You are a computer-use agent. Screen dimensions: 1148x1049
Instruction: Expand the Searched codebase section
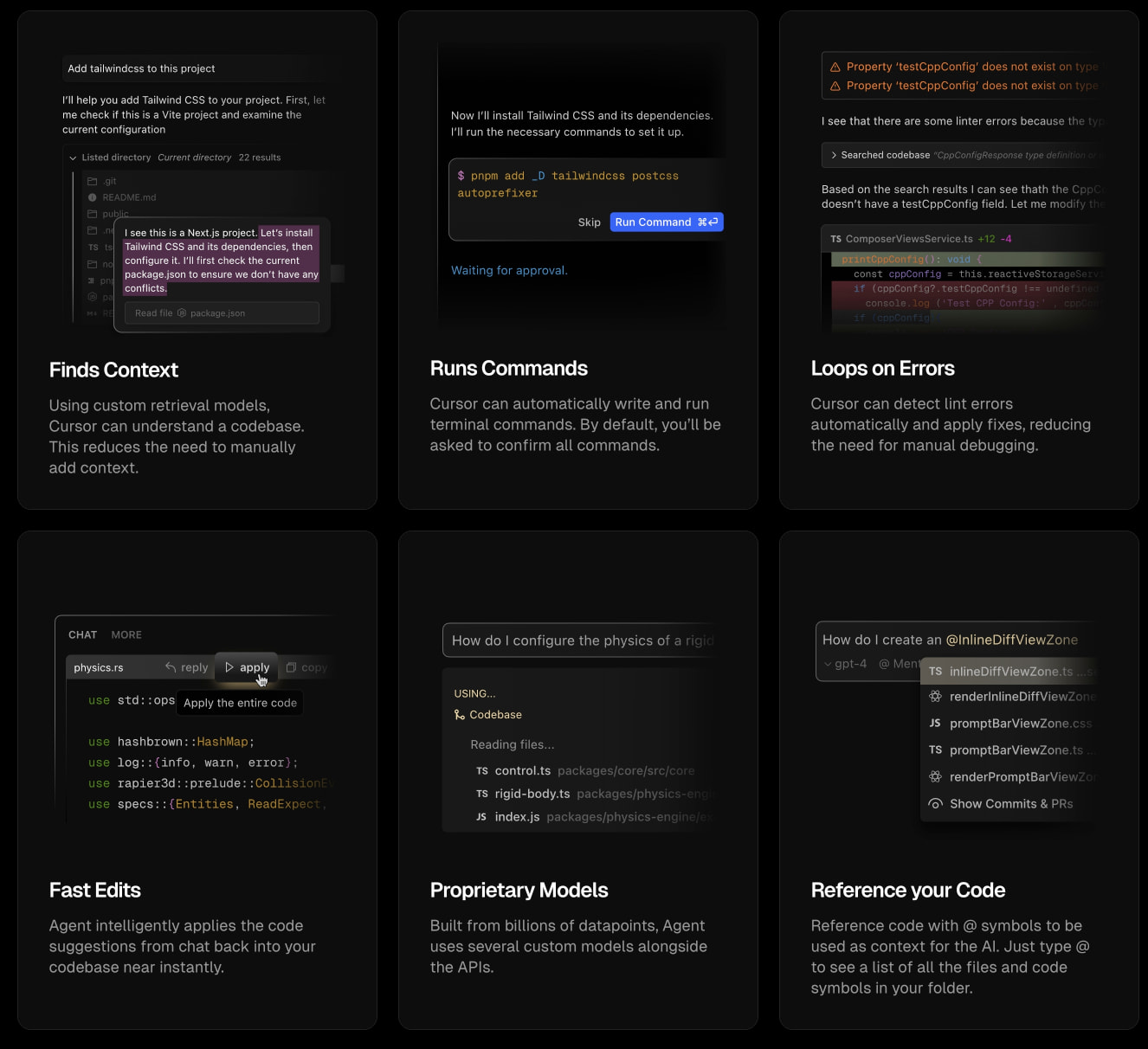tap(834, 155)
